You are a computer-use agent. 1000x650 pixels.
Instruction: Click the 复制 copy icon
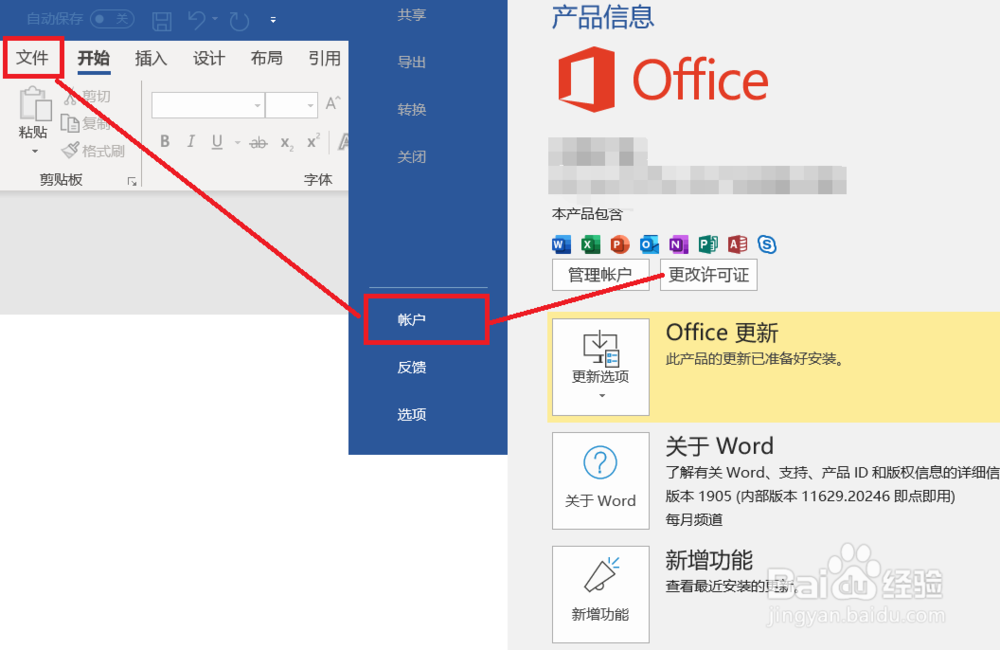(x=70, y=122)
